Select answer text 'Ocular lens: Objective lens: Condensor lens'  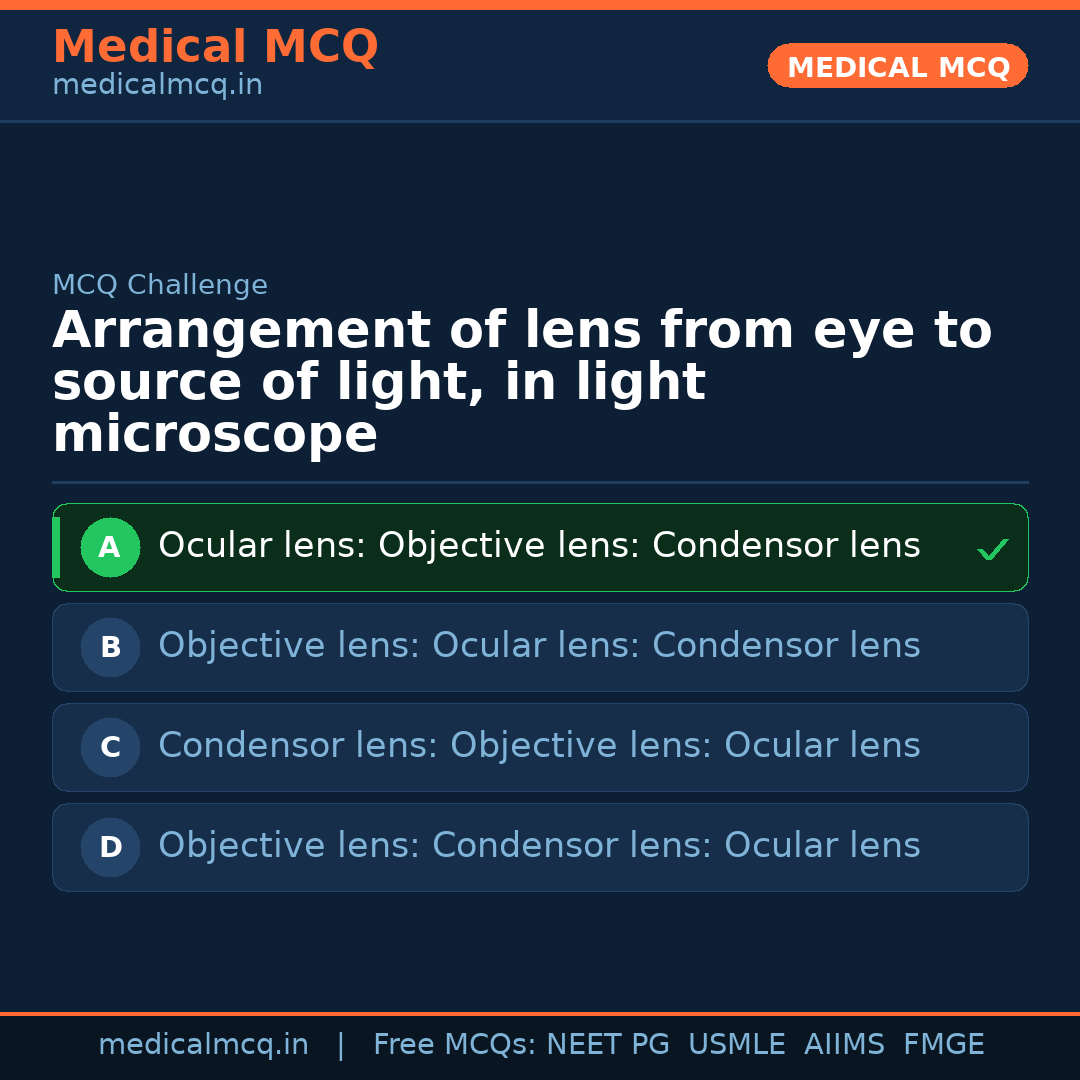(x=539, y=546)
